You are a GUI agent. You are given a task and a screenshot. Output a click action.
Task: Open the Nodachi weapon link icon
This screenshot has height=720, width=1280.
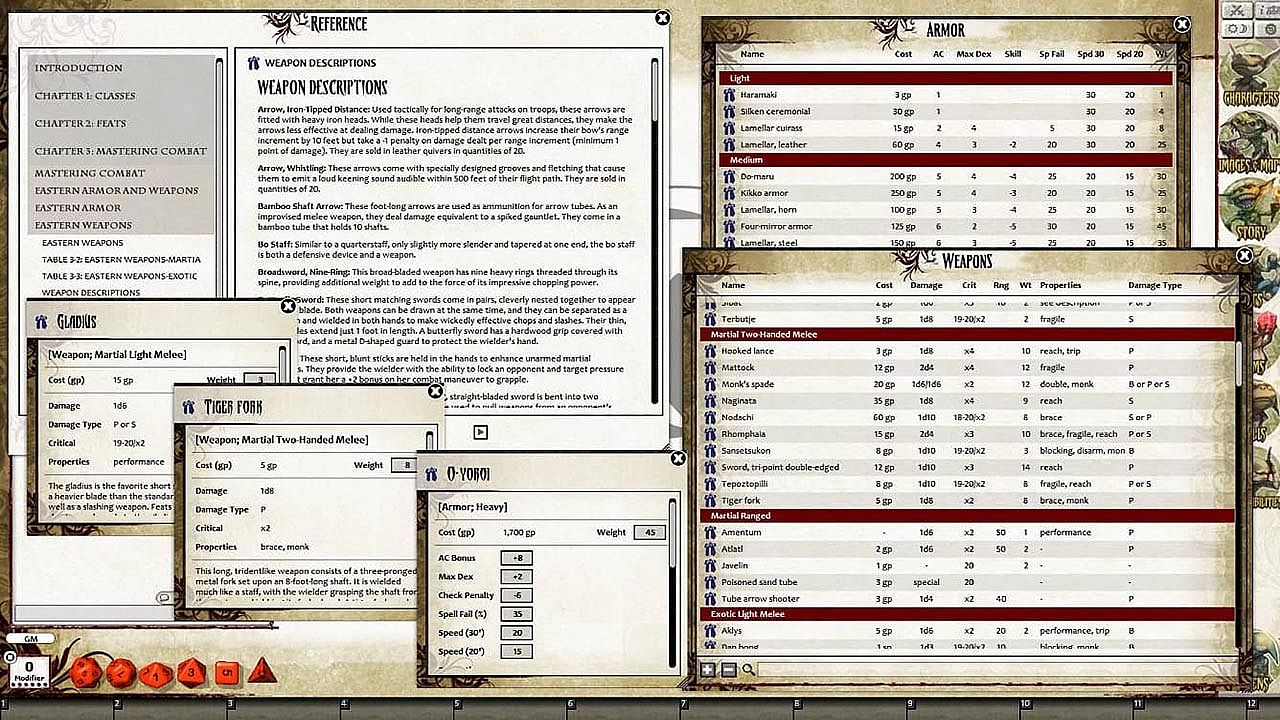(x=710, y=418)
